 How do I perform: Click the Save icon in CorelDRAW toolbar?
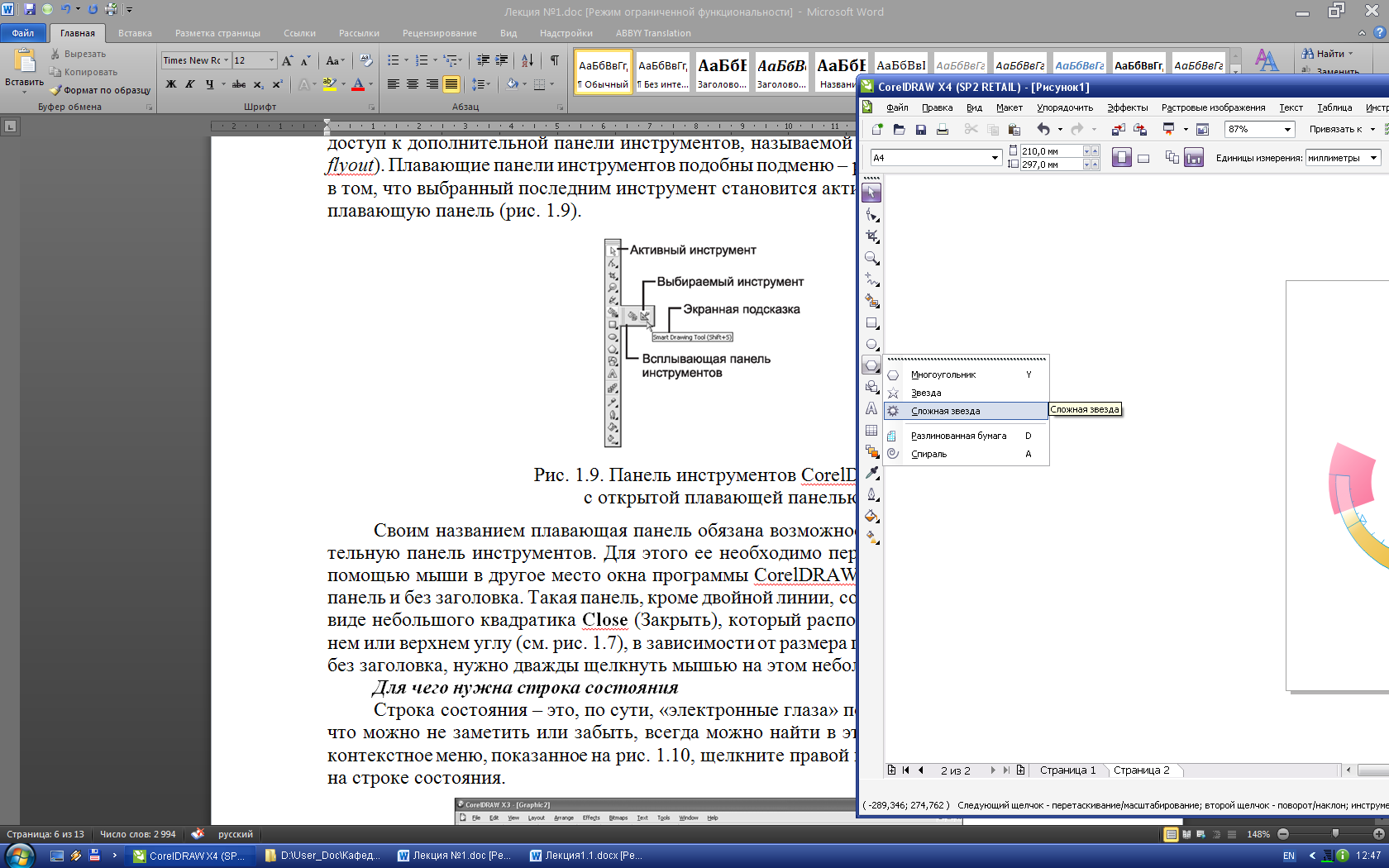(920, 129)
